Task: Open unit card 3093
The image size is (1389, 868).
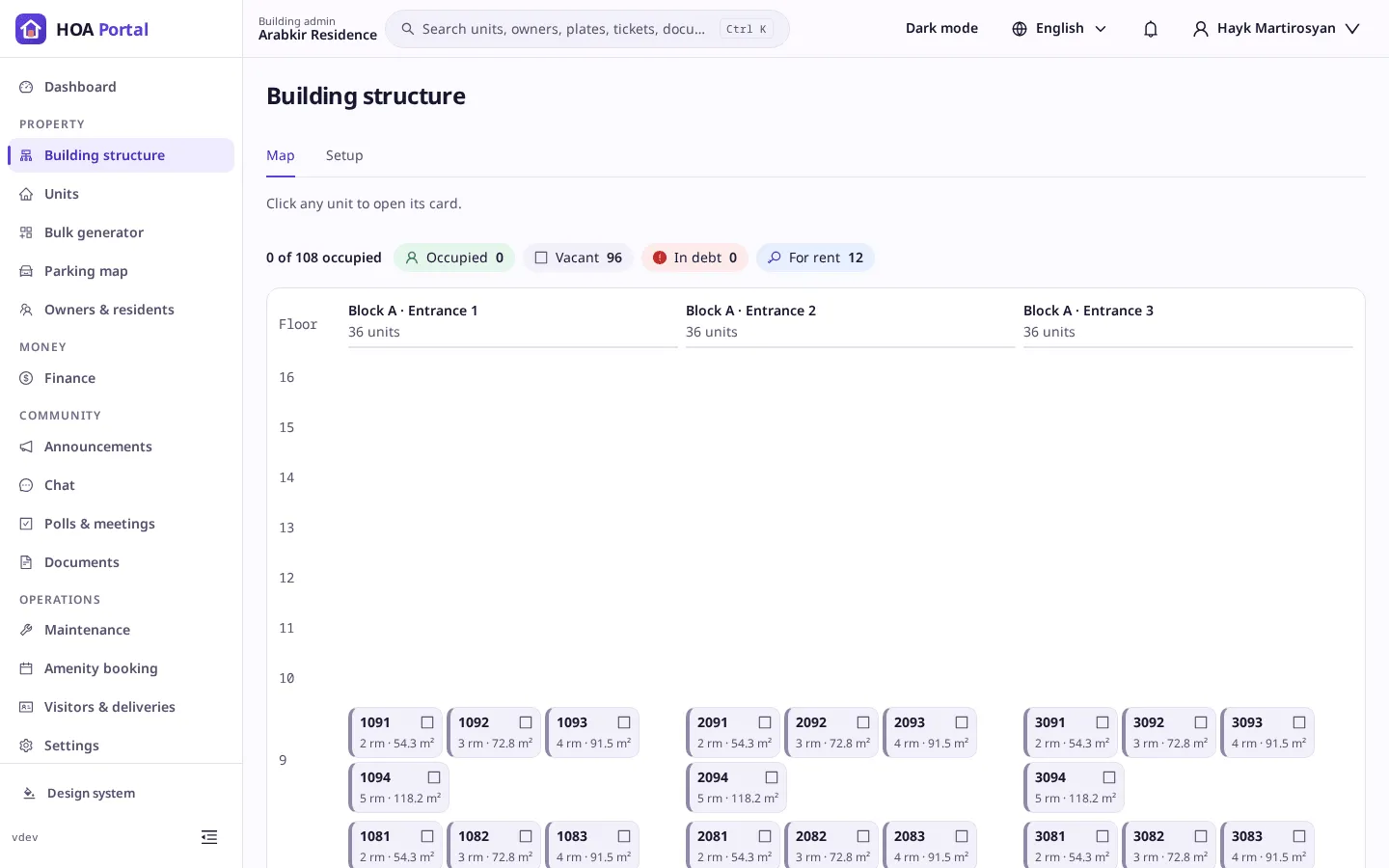Action: pyautogui.click(x=1267, y=733)
